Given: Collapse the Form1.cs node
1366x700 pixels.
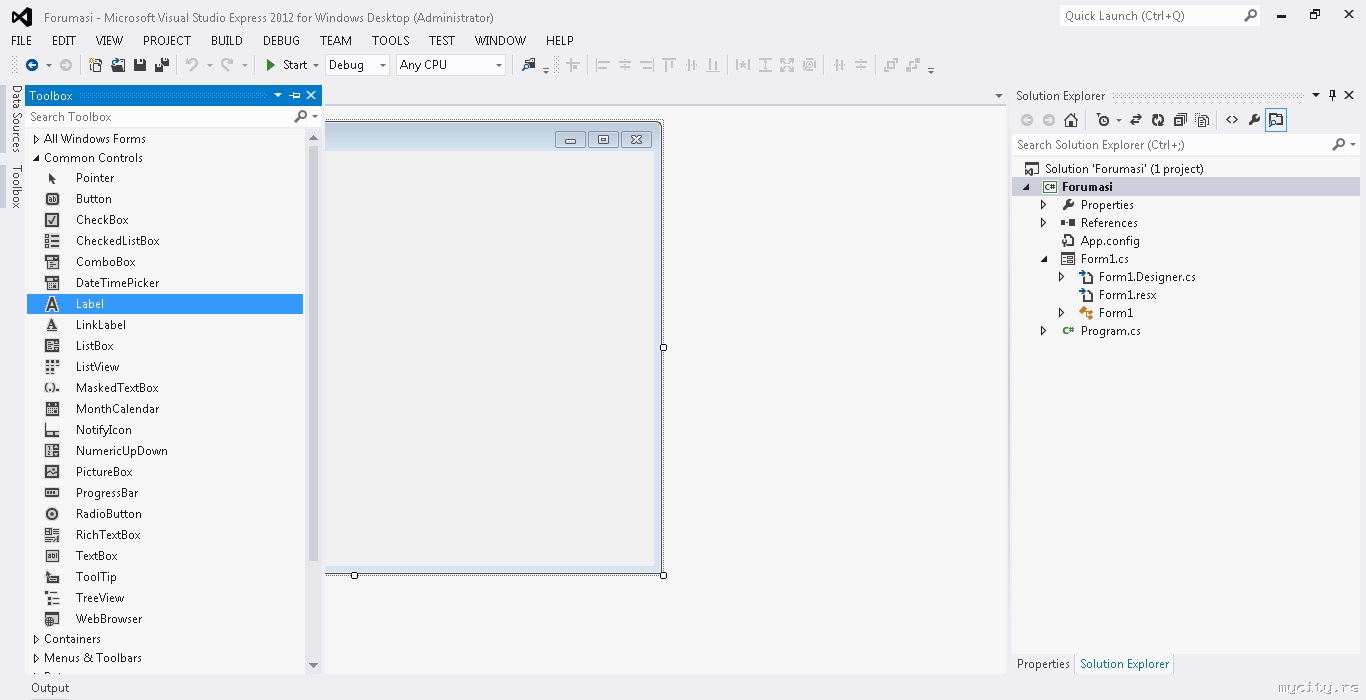Looking at the screenshot, I should (1044, 259).
